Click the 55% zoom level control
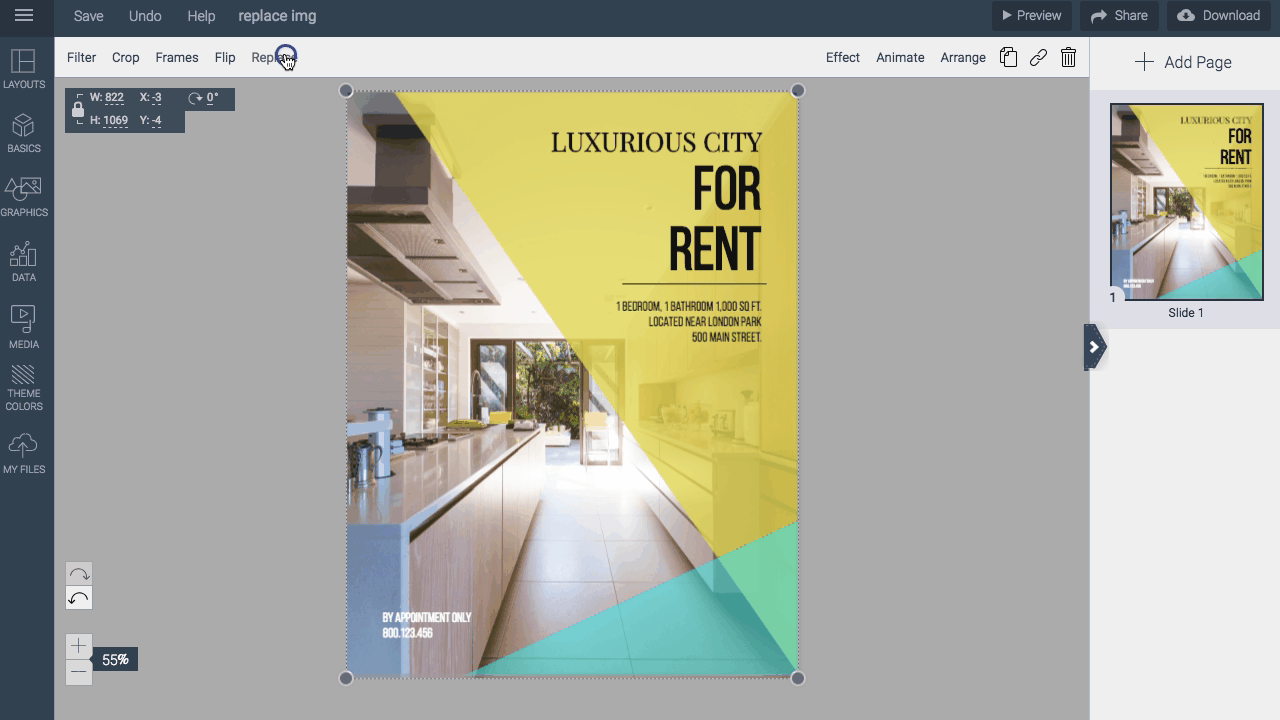1280x720 pixels. click(114, 659)
